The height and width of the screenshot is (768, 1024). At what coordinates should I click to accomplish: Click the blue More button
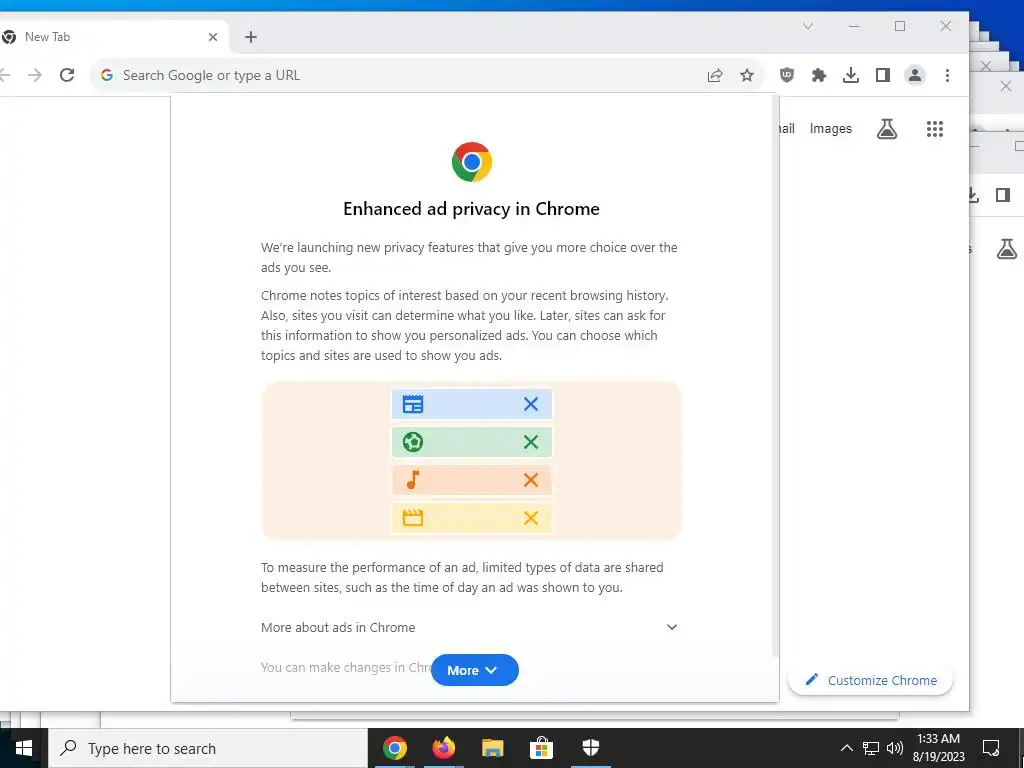click(475, 670)
